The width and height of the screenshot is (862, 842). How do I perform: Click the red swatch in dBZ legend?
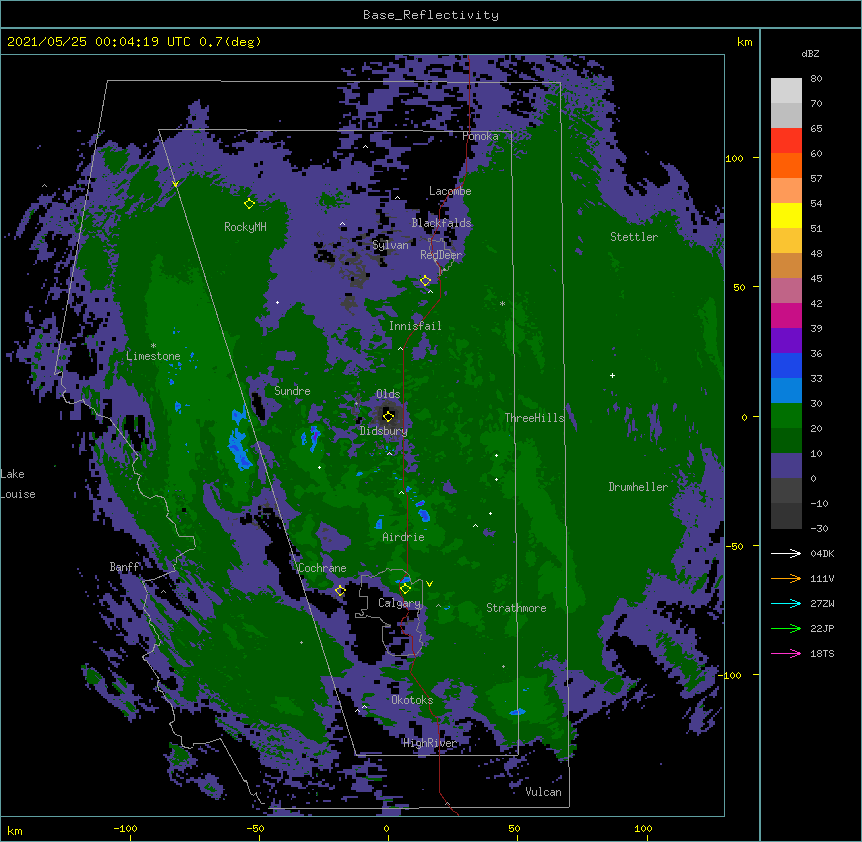point(786,140)
